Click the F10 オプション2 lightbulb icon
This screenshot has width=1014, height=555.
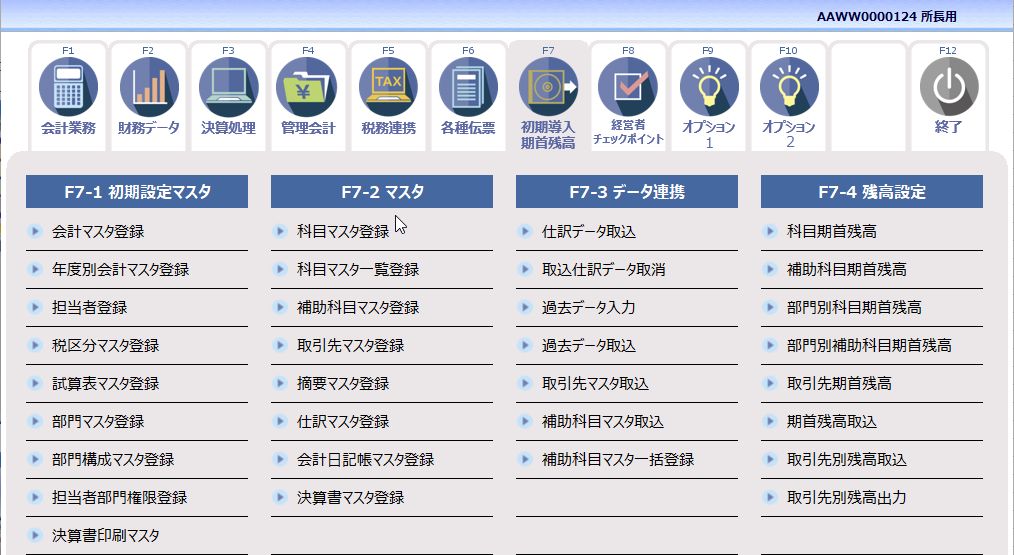point(789,87)
